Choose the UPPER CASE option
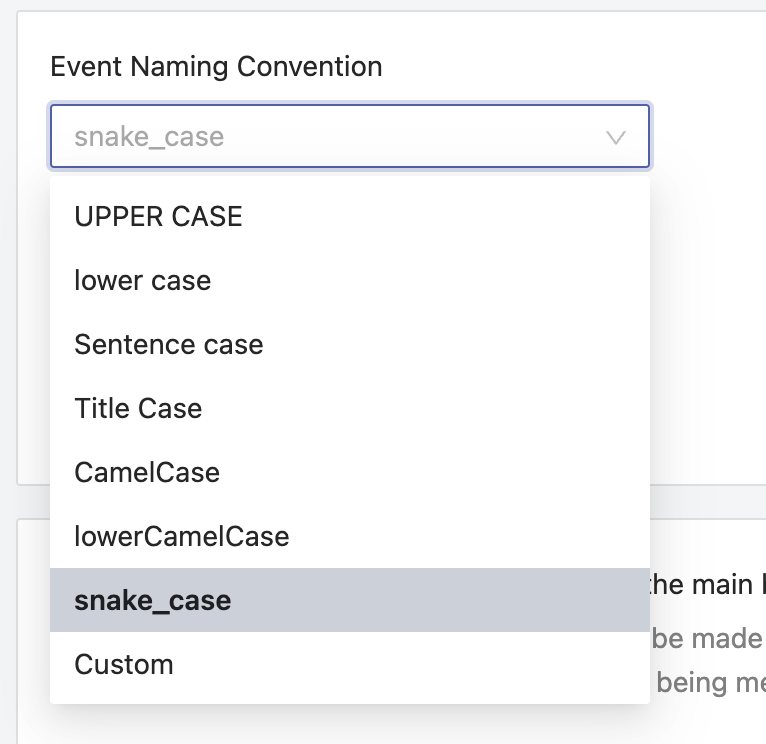The height and width of the screenshot is (744, 766). pyautogui.click(x=158, y=216)
